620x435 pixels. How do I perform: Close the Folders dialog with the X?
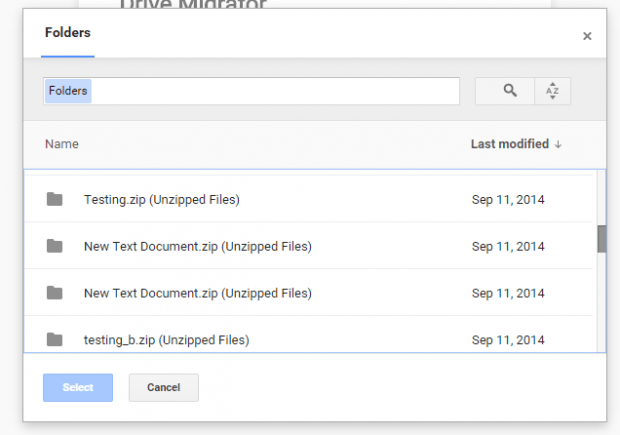587,36
